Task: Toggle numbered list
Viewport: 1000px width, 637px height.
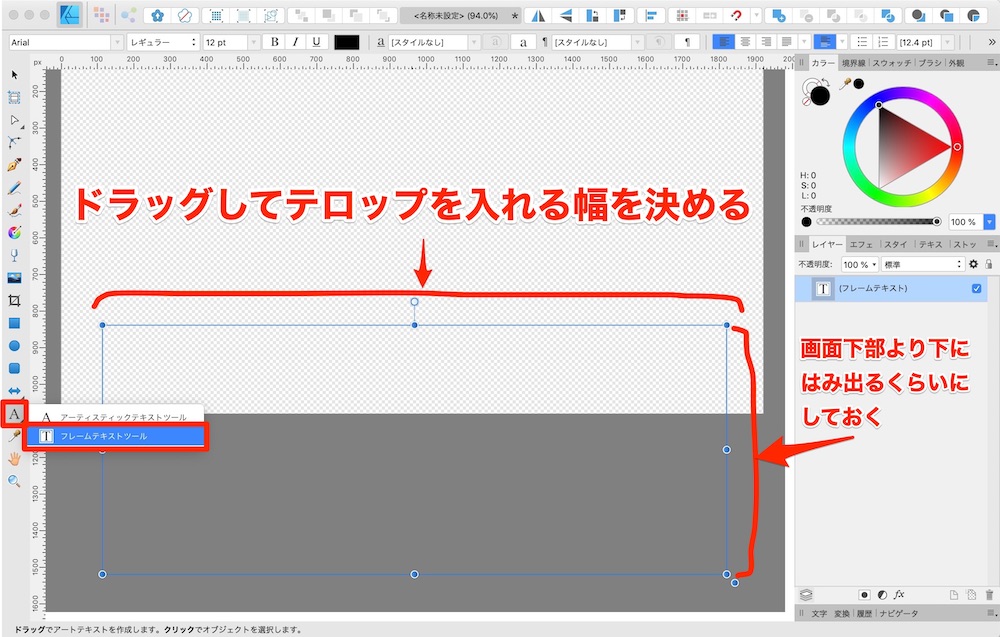Action: point(883,42)
